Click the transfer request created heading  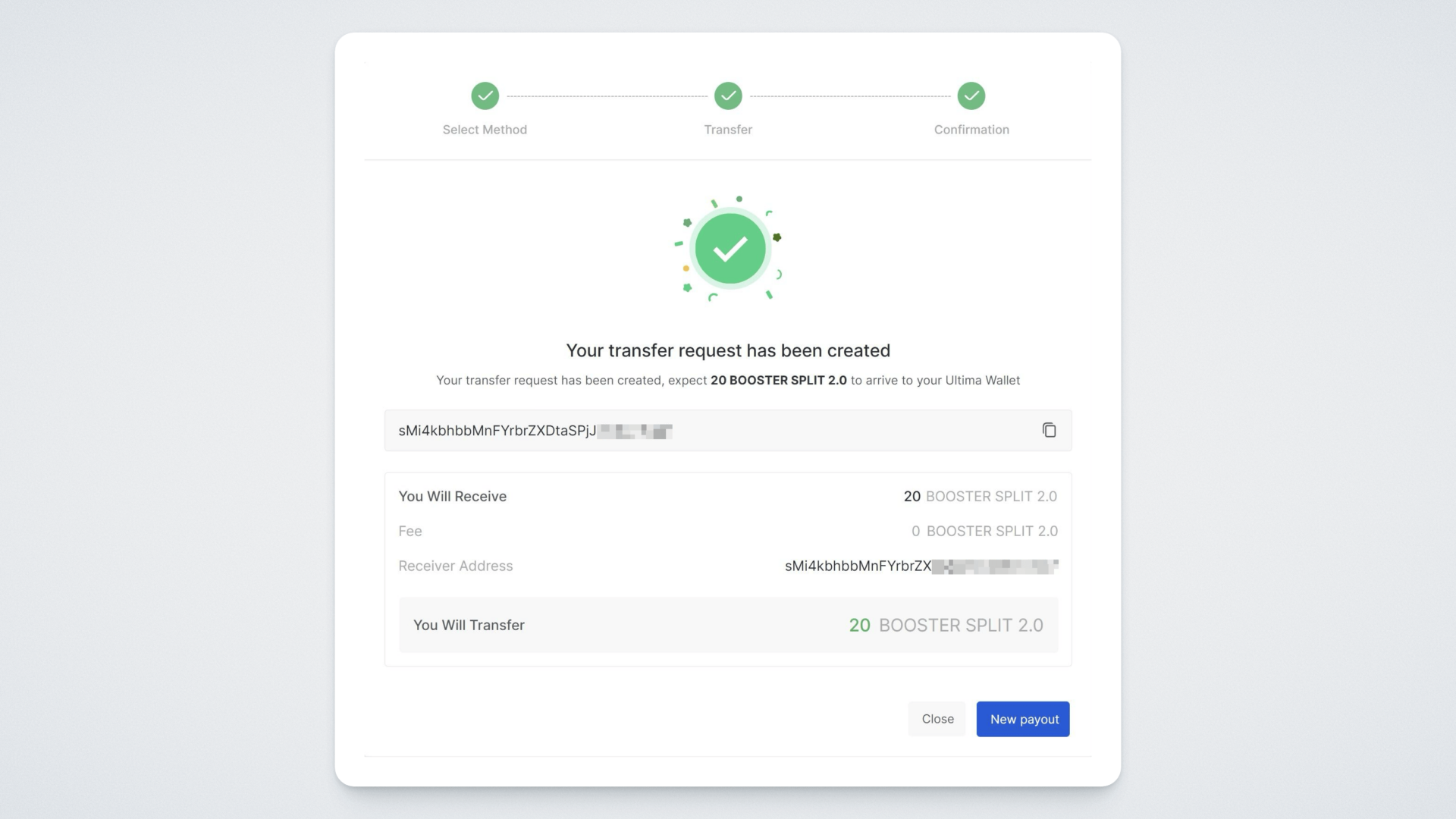(x=728, y=350)
